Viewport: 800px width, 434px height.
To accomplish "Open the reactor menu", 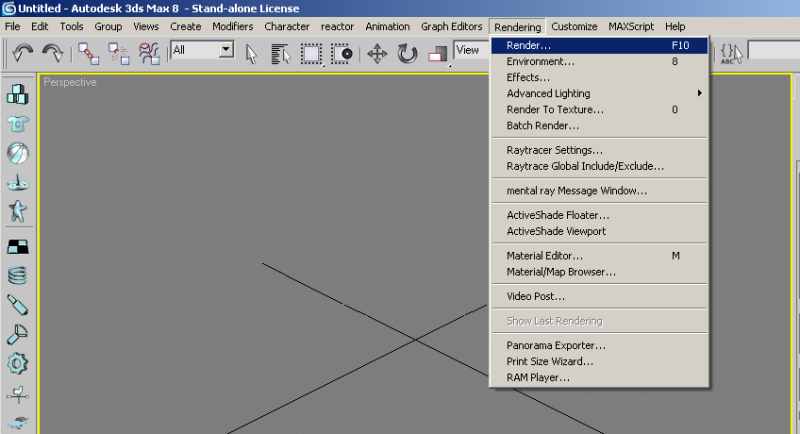I will point(337,27).
